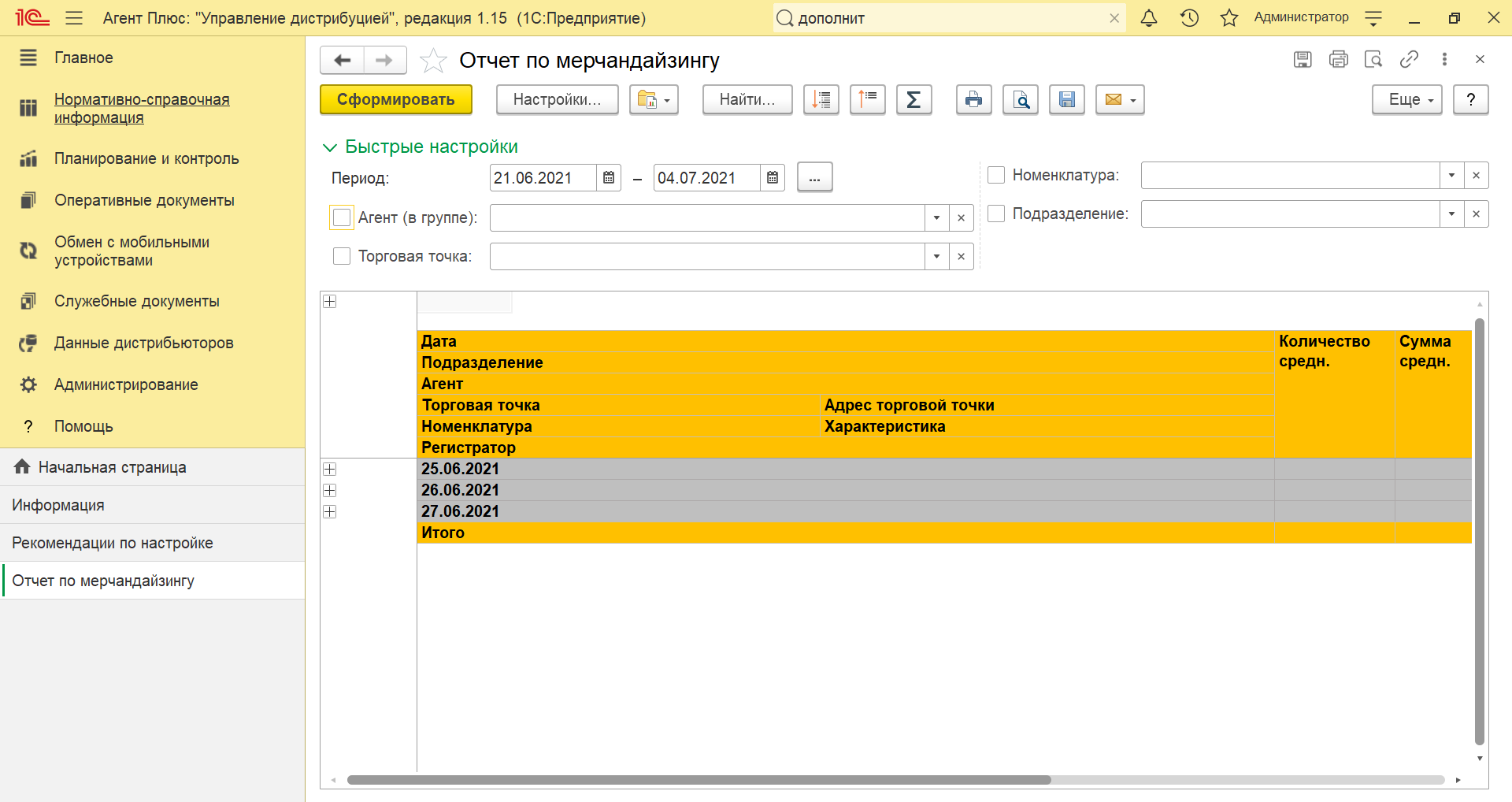Open calendar for period start date
The width and height of the screenshot is (1512, 802).
coord(609,178)
